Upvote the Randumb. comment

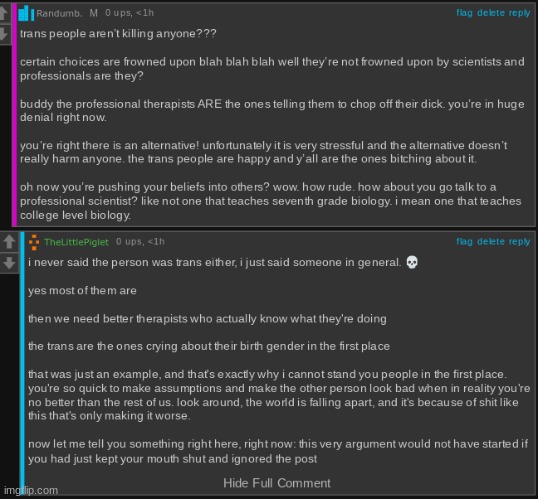point(3,13)
